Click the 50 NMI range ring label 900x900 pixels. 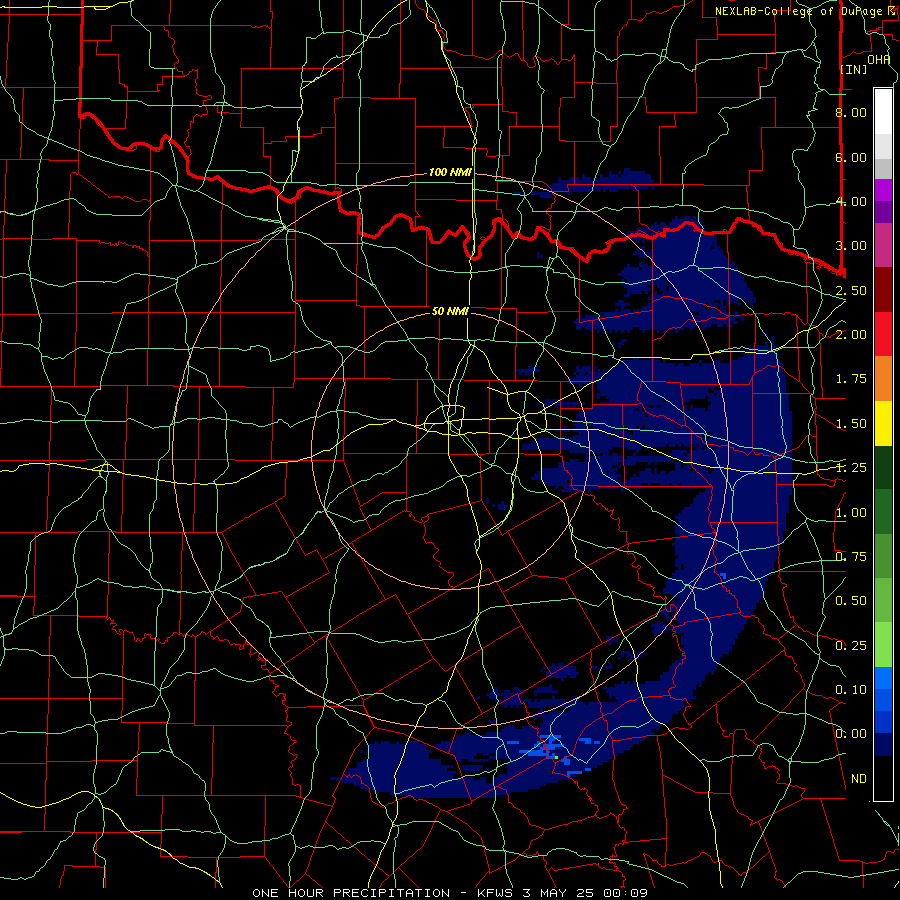(450, 311)
